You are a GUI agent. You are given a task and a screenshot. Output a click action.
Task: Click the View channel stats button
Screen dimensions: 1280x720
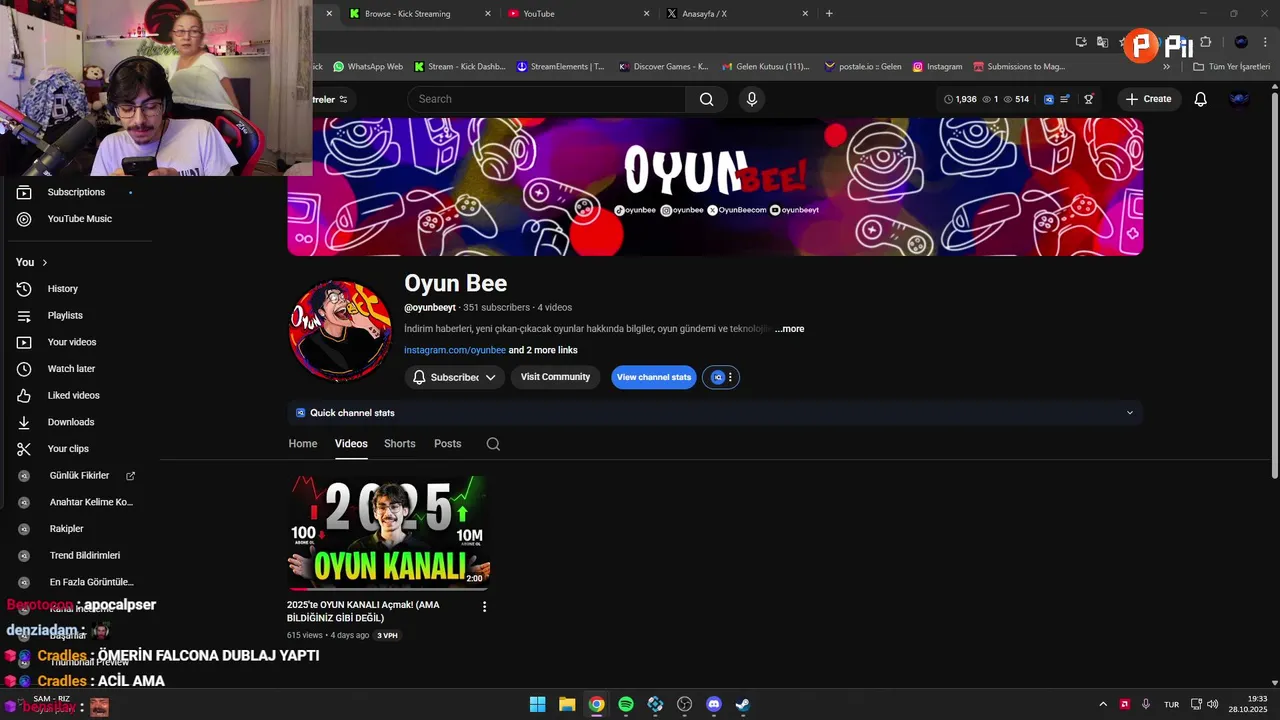pos(654,377)
